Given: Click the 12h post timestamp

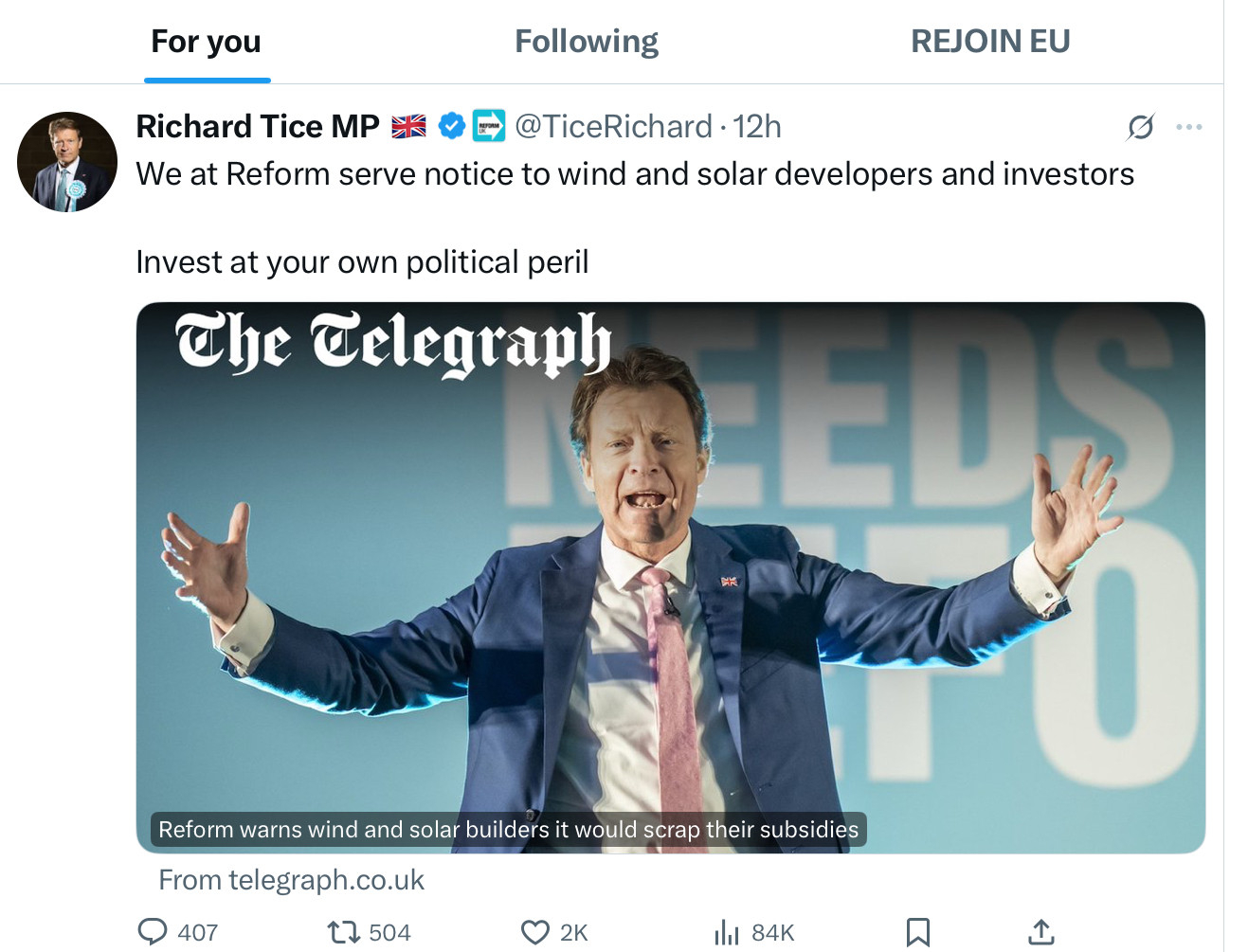Looking at the screenshot, I should coord(757,127).
